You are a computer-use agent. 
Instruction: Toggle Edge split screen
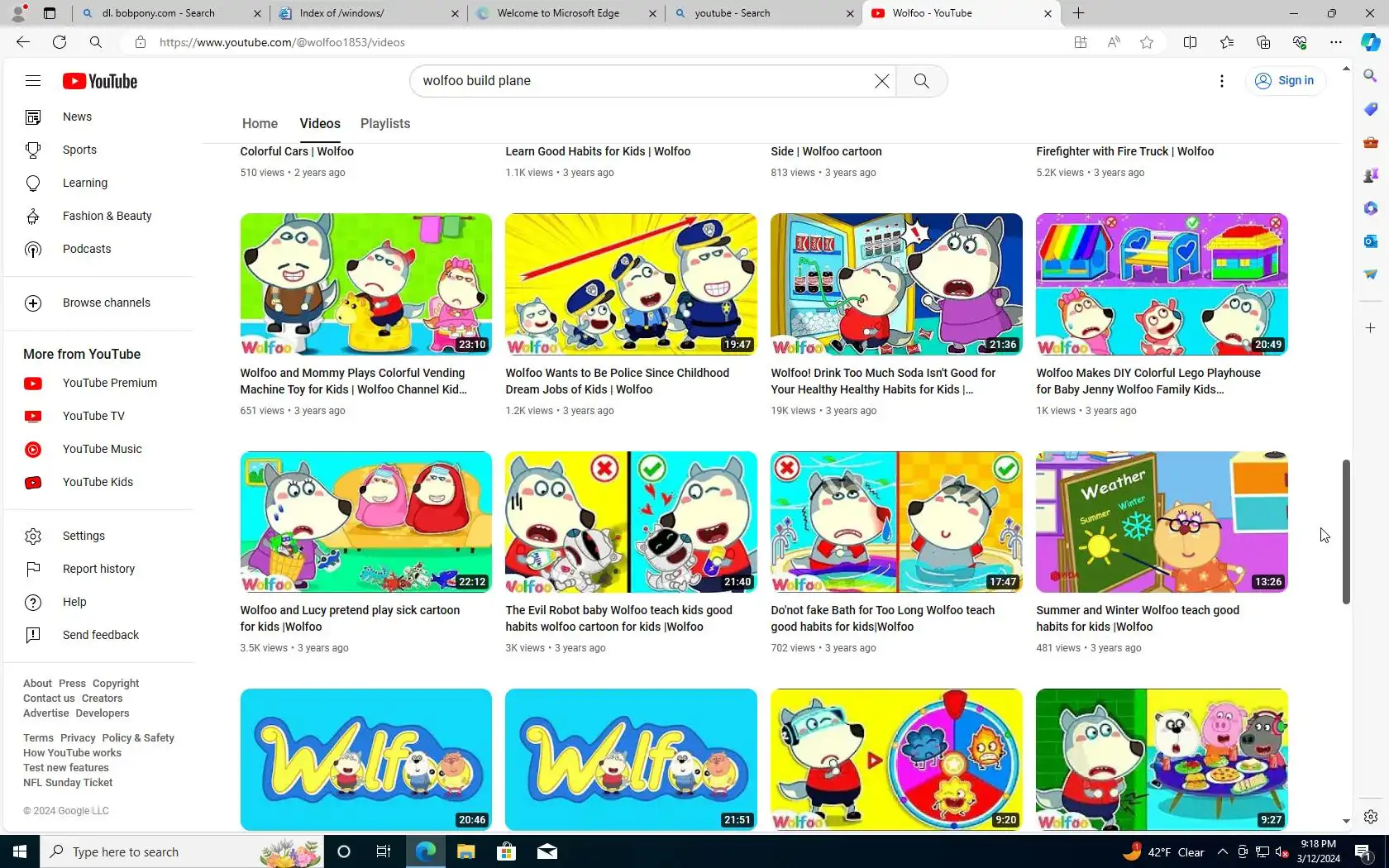pos(1191,42)
